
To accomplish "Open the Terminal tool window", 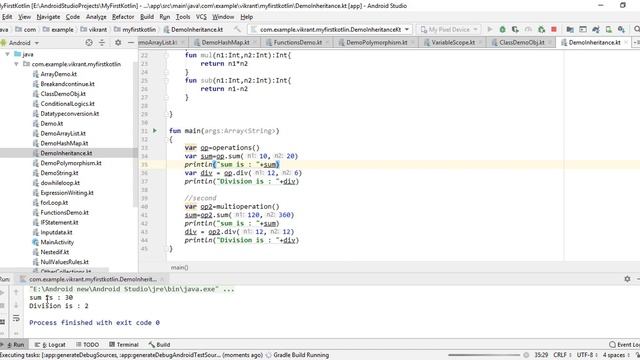I will point(124,344).
